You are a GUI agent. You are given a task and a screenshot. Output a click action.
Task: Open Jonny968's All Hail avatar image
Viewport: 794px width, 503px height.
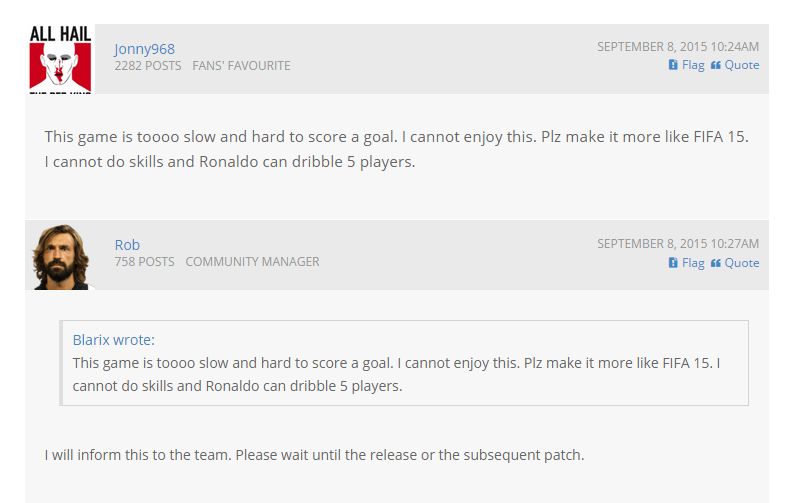[x=60, y=59]
